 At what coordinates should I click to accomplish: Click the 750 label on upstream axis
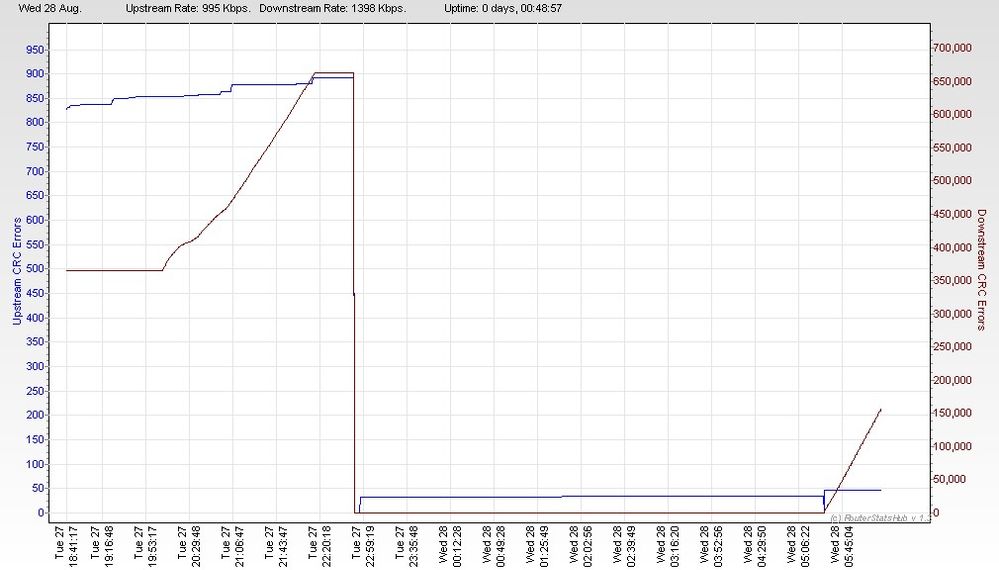tap(35, 147)
